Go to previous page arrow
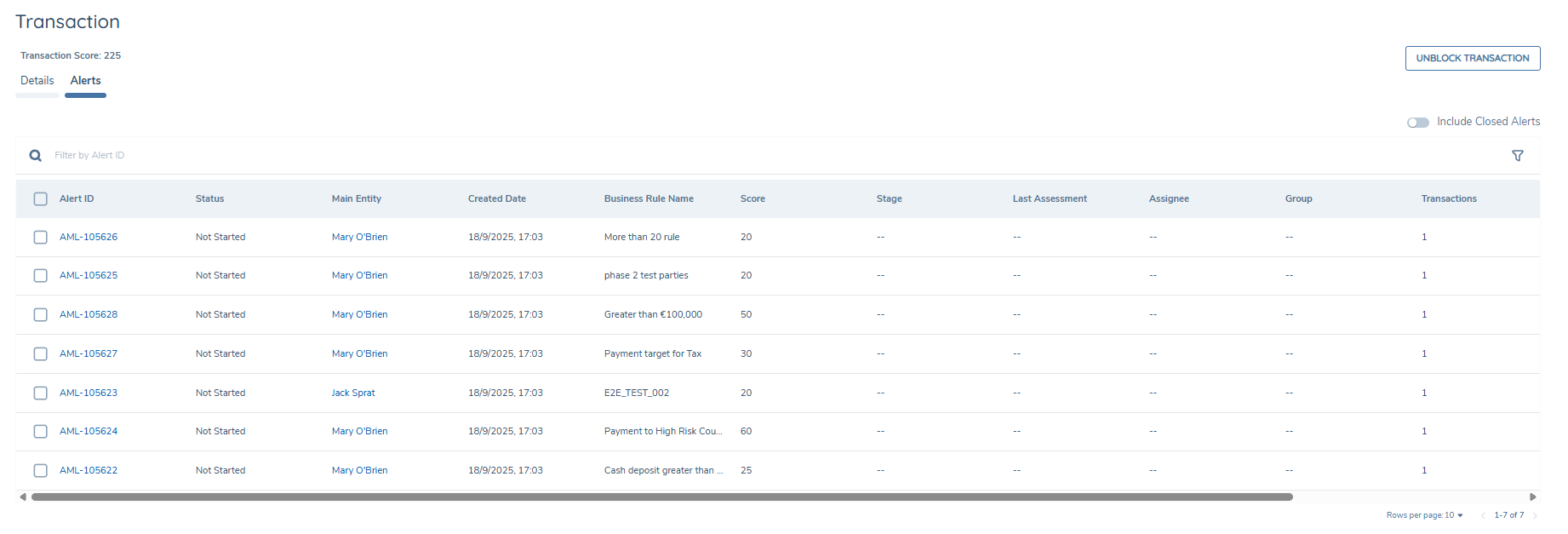The height and width of the screenshot is (534, 1568). pyautogui.click(x=1483, y=515)
